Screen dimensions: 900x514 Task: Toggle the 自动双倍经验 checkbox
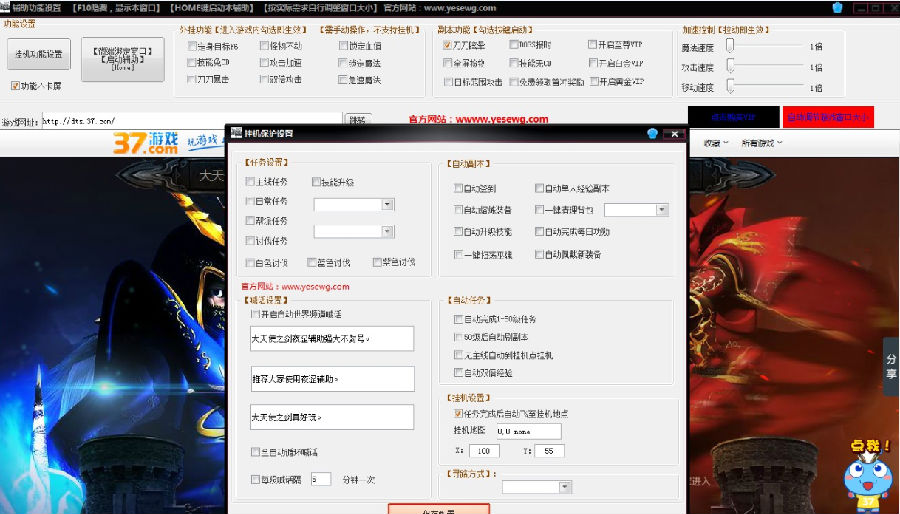(458, 372)
